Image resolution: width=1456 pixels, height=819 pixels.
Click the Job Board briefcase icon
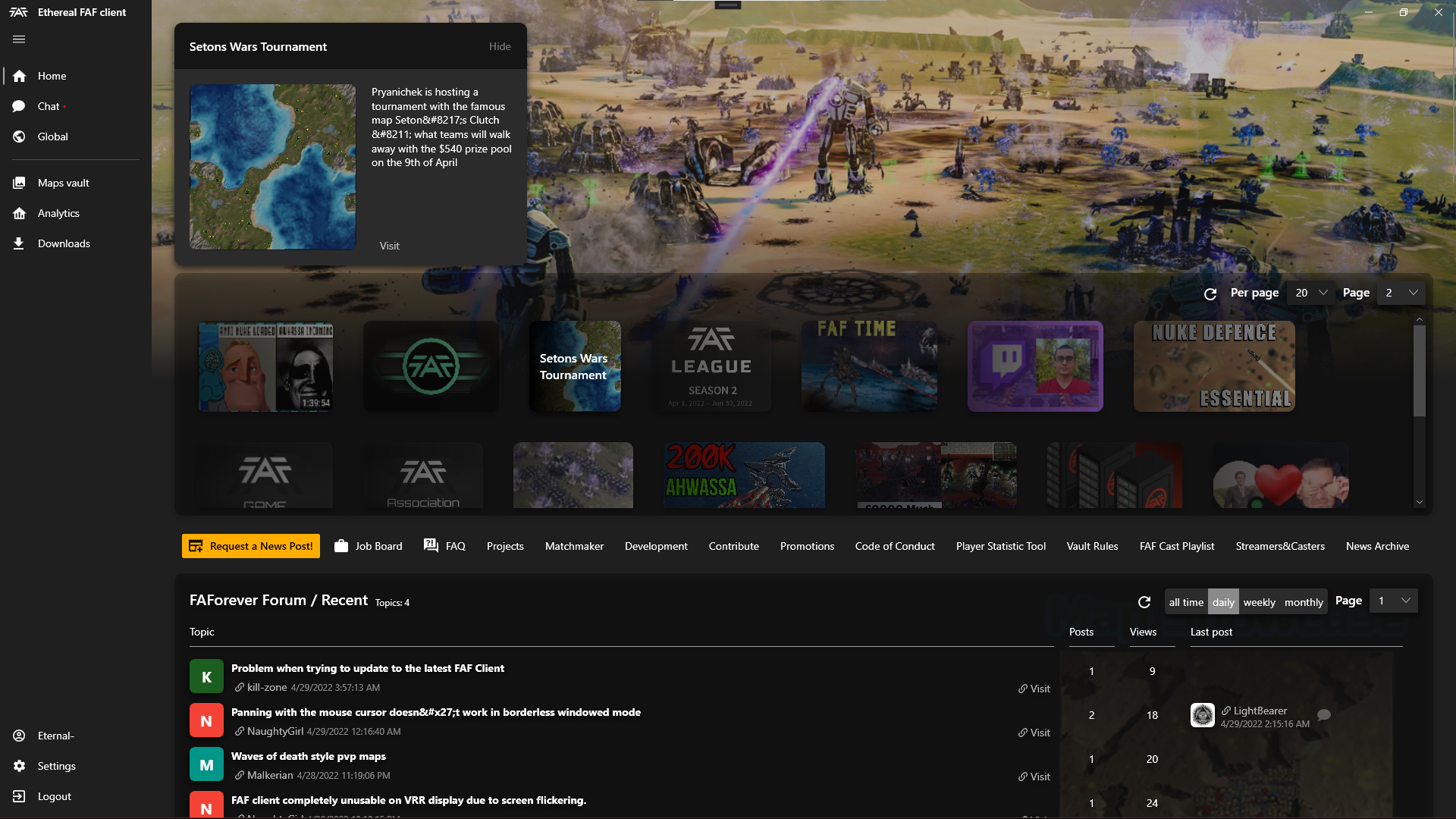point(341,546)
